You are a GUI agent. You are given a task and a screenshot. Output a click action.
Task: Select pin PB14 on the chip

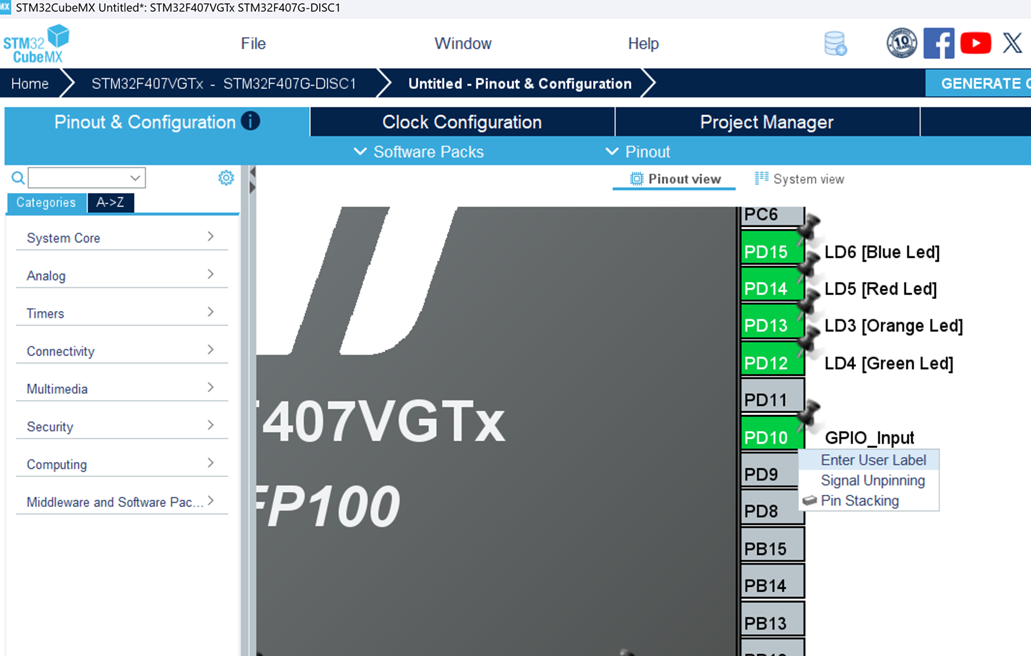point(772,581)
